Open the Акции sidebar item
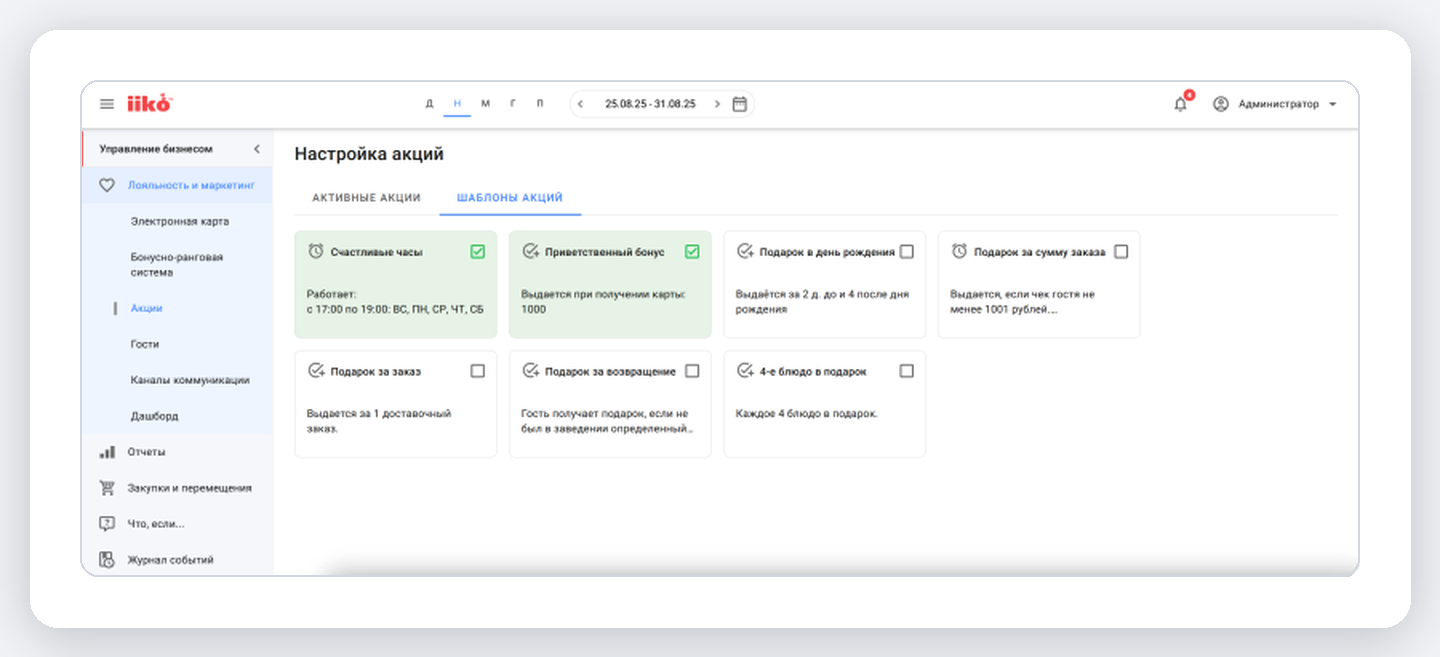Viewport: 1440px width, 657px height. point(146,309)
